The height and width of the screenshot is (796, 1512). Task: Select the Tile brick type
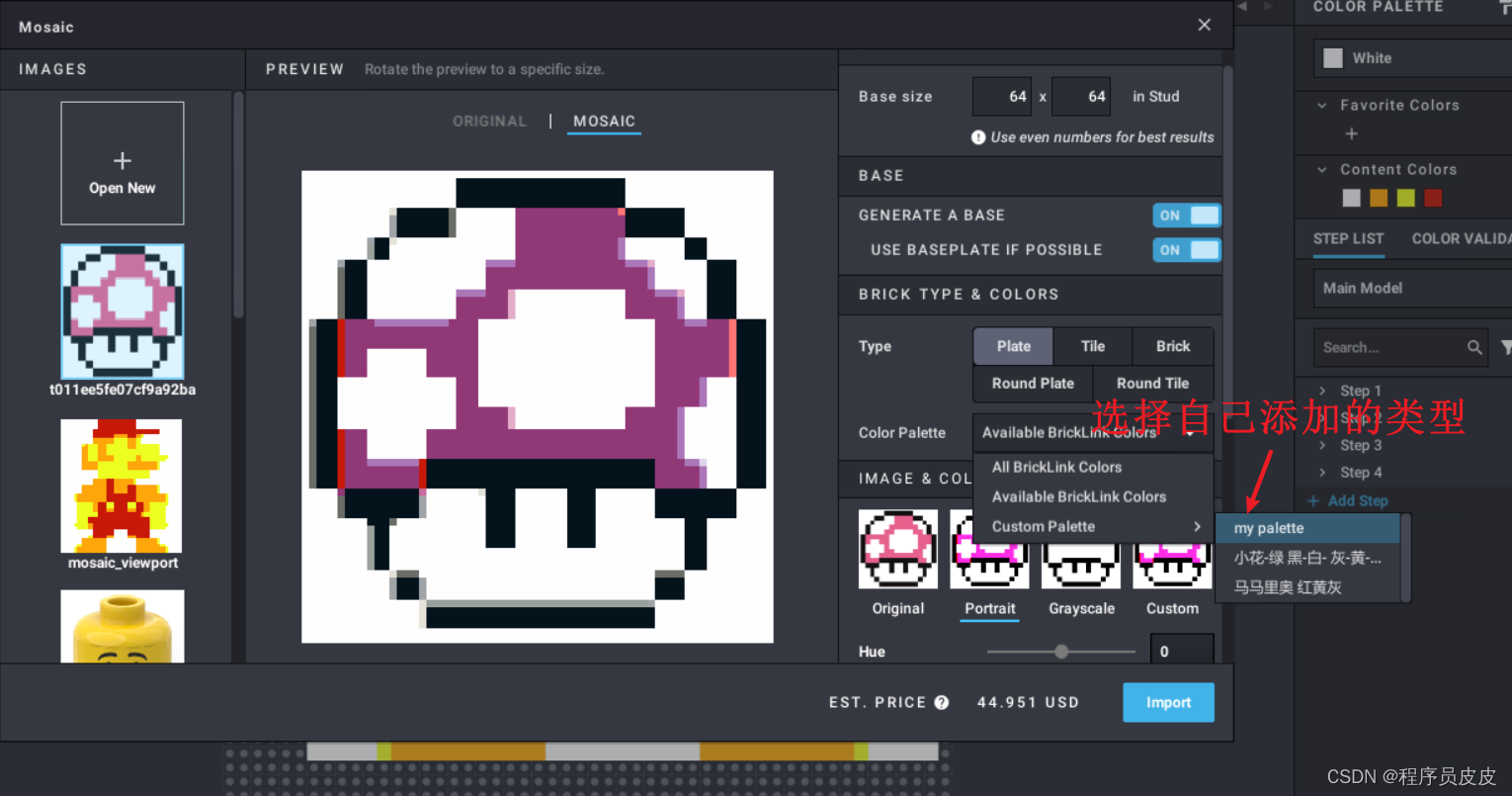tap(1093, 346)
